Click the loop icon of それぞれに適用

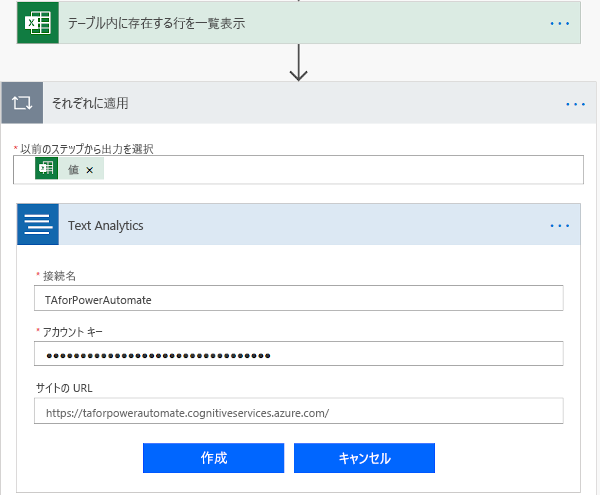[22, 103]
